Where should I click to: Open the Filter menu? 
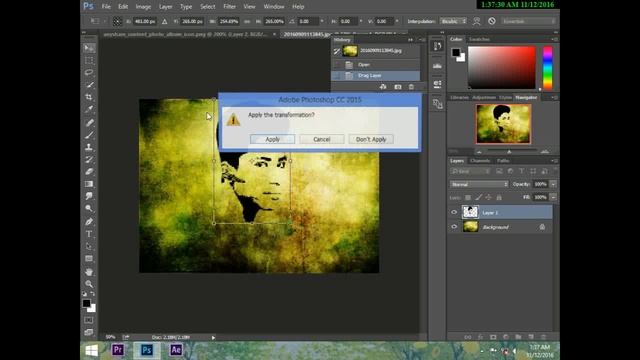pos(229,7)
